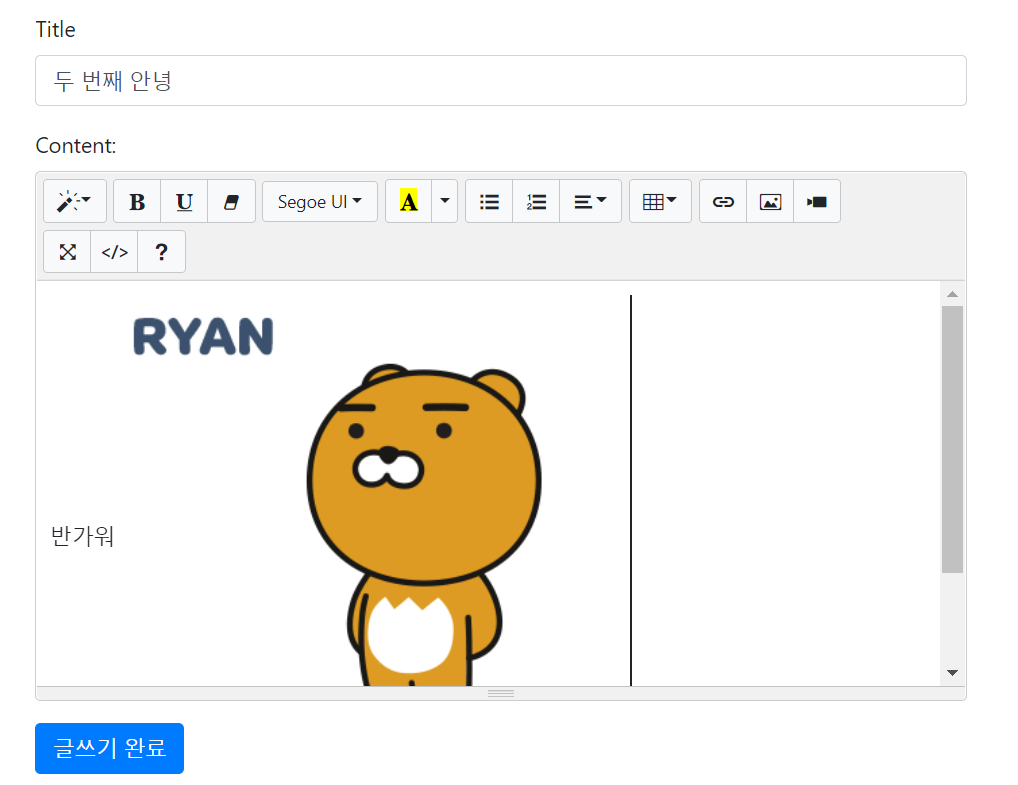Insert an ordered numbered list
Viewport: 1018px width, 785px height.
point(536,201)
